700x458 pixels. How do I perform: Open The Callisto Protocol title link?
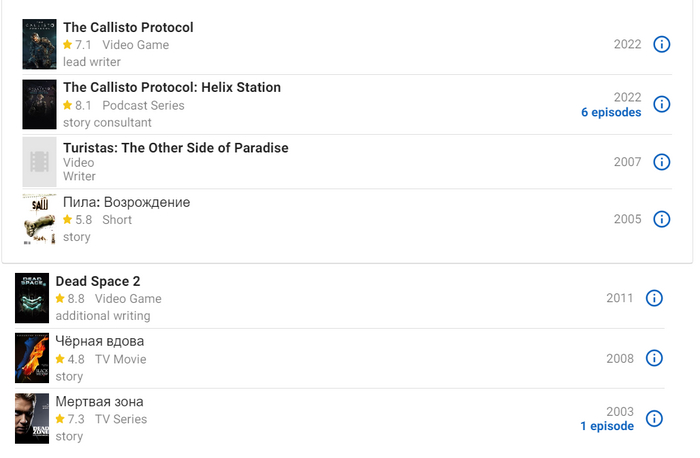[x=128, y=27]
